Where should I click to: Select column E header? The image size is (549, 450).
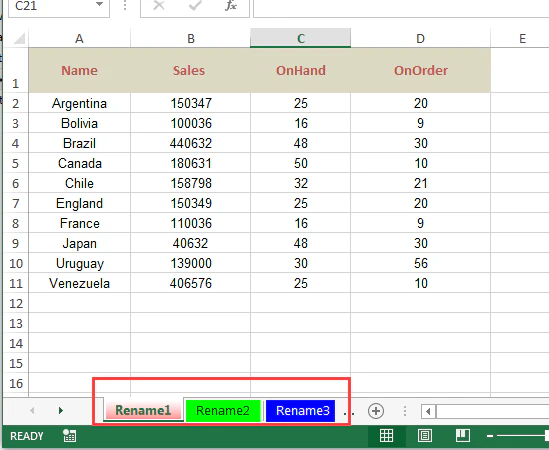point(522,38)
